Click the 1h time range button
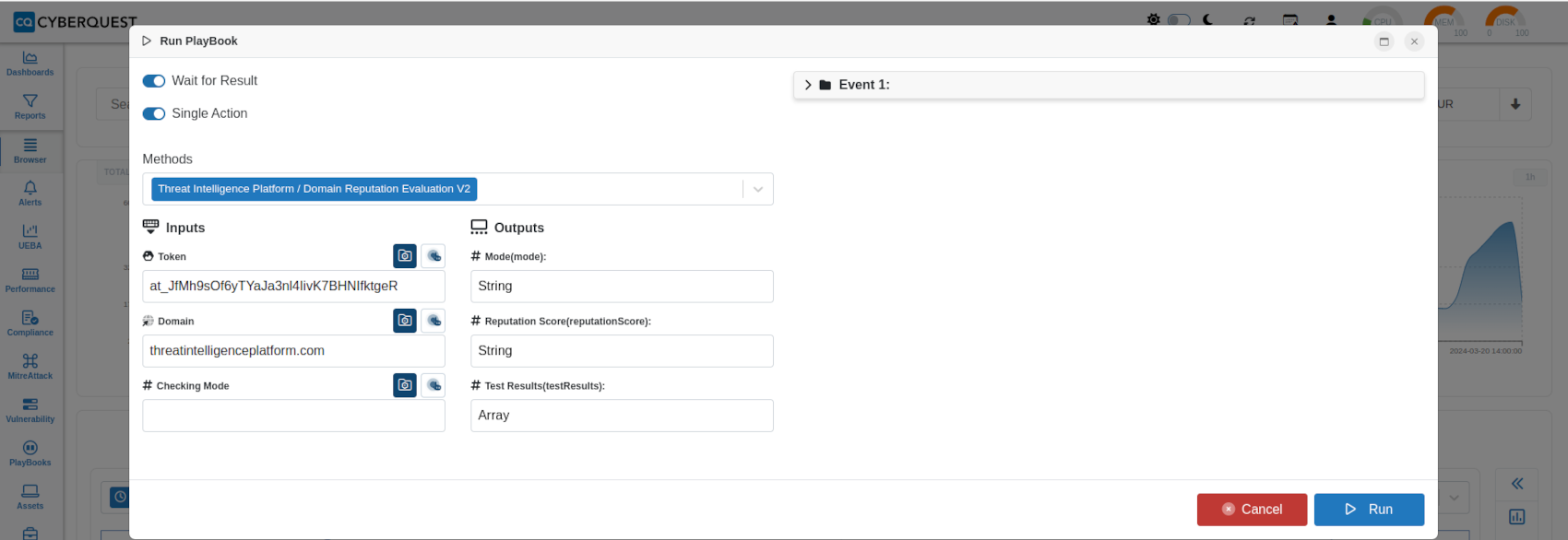The image size is (1568, 540). point(1530,177)
